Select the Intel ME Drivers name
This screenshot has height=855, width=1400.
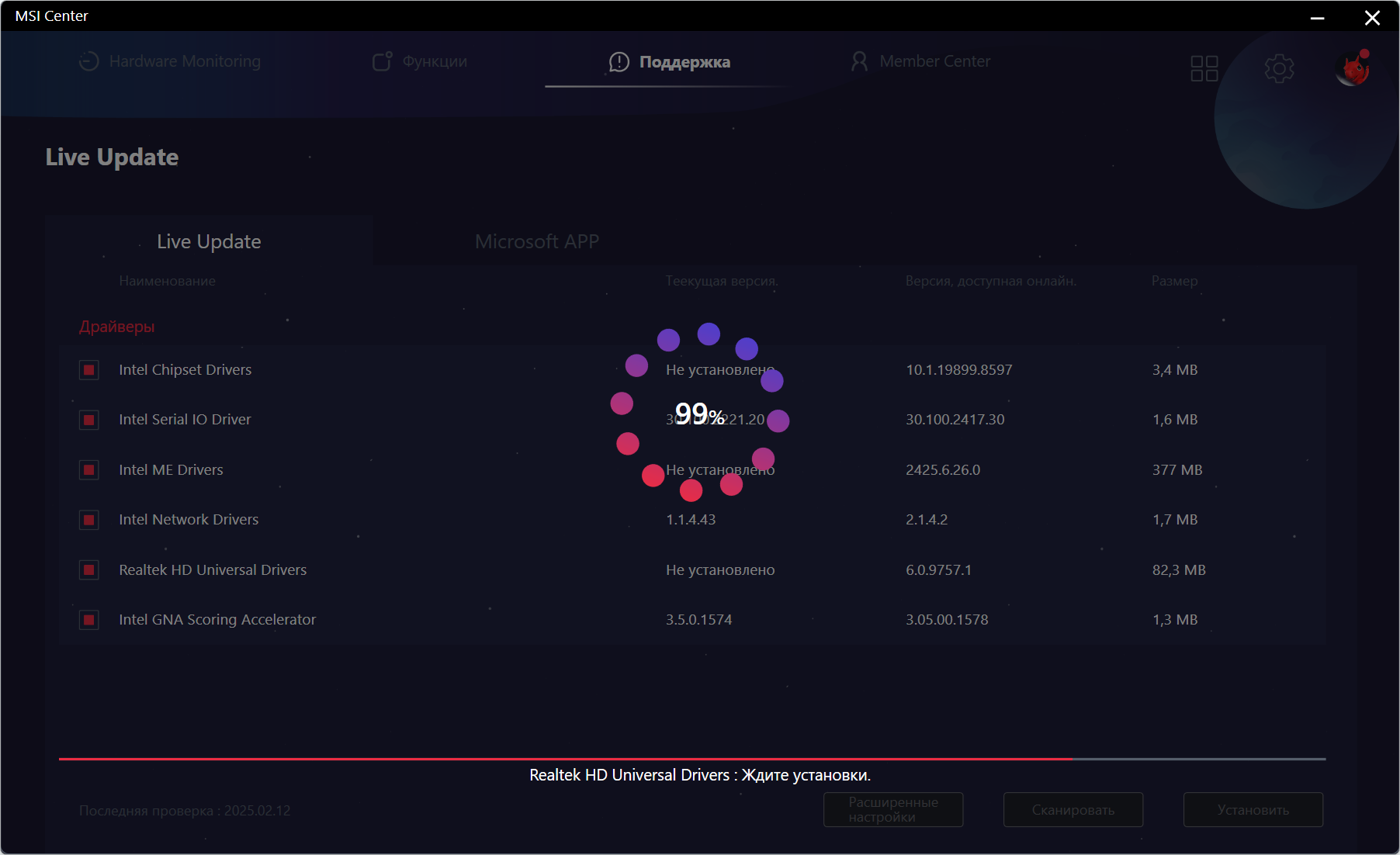pyautogui.click(x=171, y=470)
